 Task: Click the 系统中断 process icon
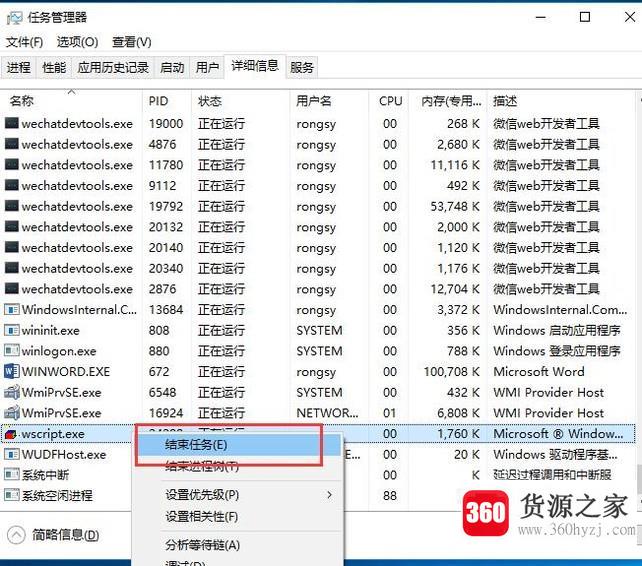[11, 474]
